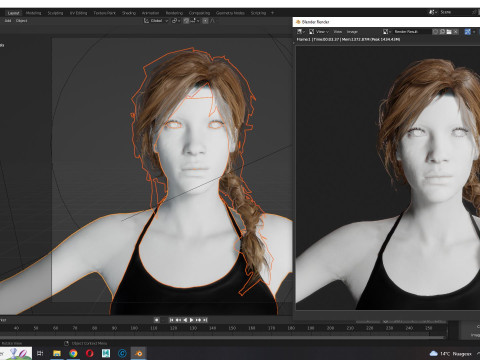Play the animation forward
Viewport: 480px width, 360px height.
point(192,320)
